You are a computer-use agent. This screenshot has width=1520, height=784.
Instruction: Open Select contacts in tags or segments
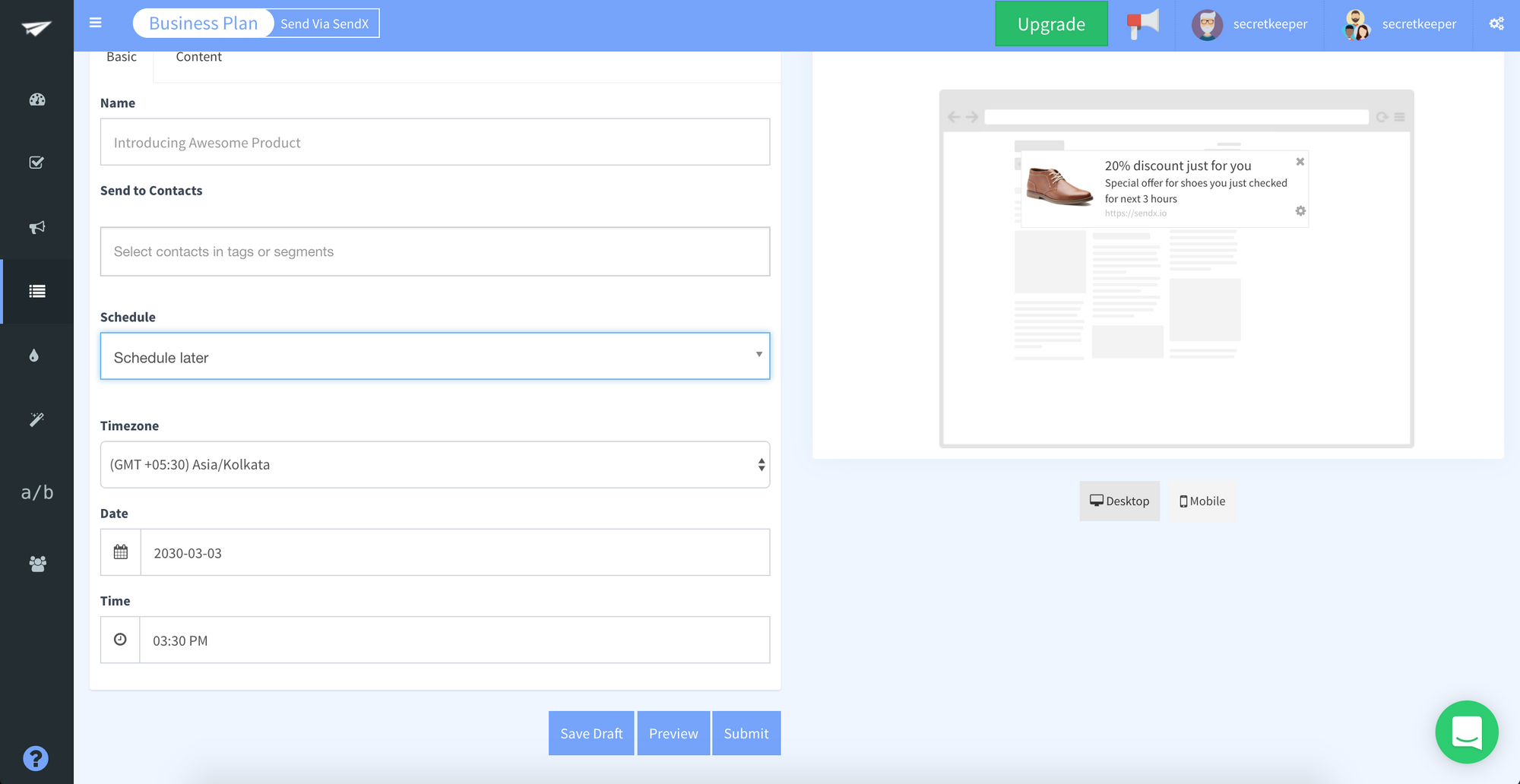(x=435, y=251)
